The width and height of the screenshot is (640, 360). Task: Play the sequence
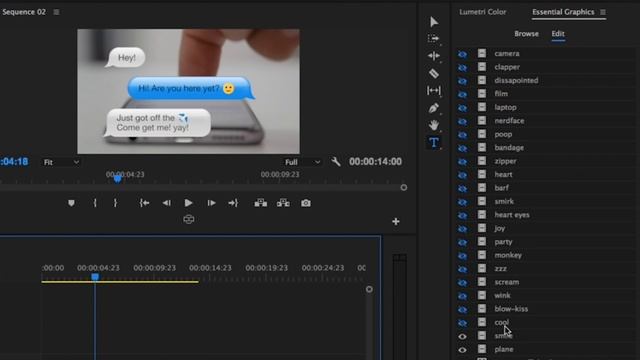point(188,203)
